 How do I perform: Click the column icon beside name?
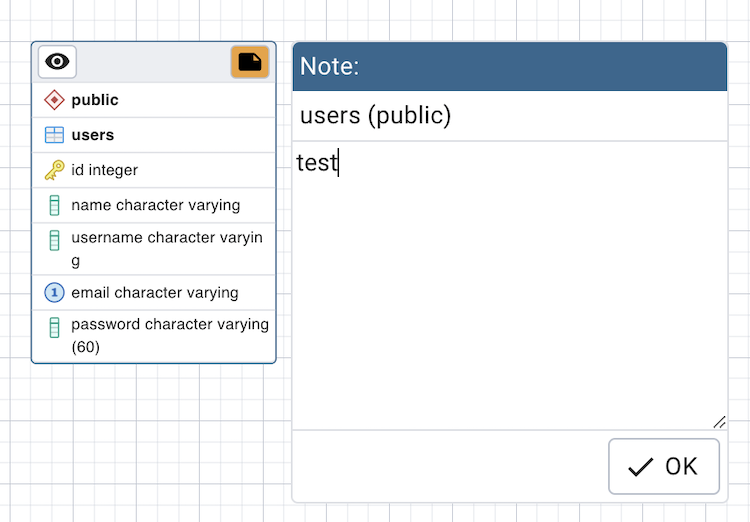point(54,205)
